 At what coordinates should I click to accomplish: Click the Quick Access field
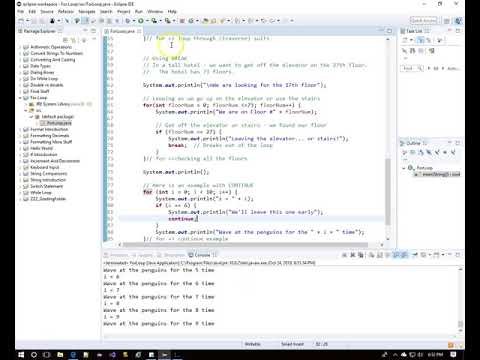[x=423, y=21]
